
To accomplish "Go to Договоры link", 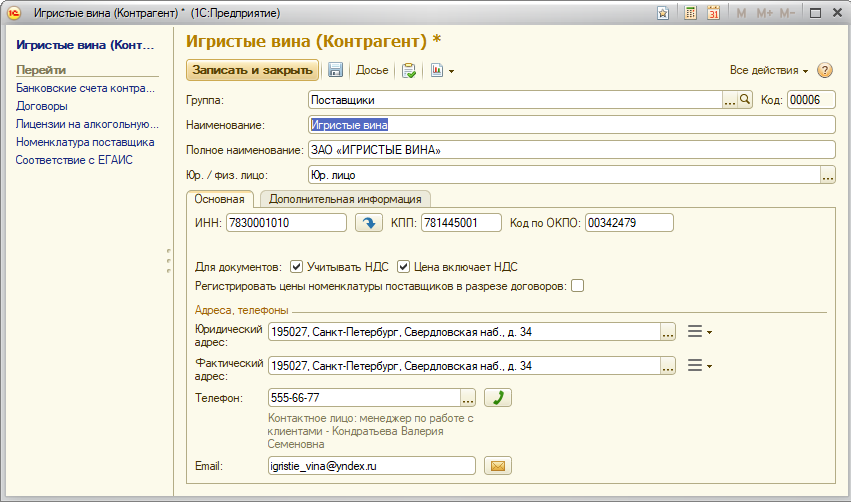I will [x=42, y=106].
